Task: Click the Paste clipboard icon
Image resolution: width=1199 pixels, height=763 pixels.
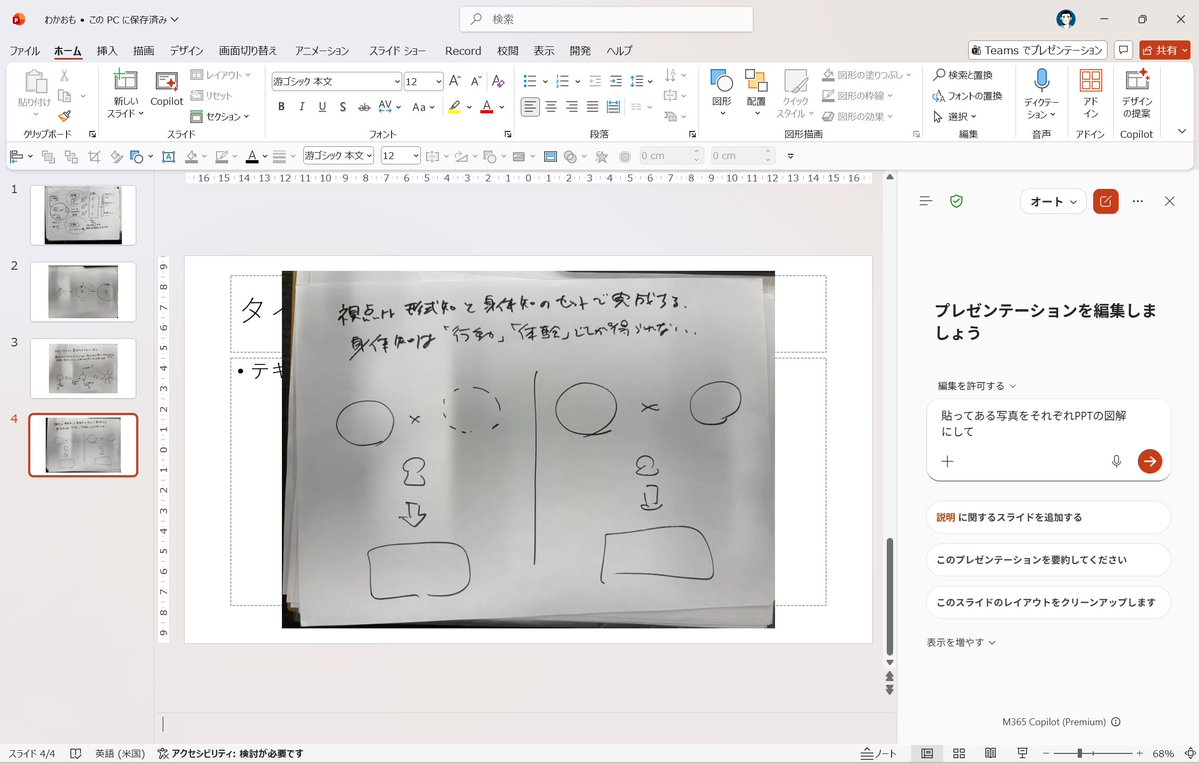Action: click(34, 81)
